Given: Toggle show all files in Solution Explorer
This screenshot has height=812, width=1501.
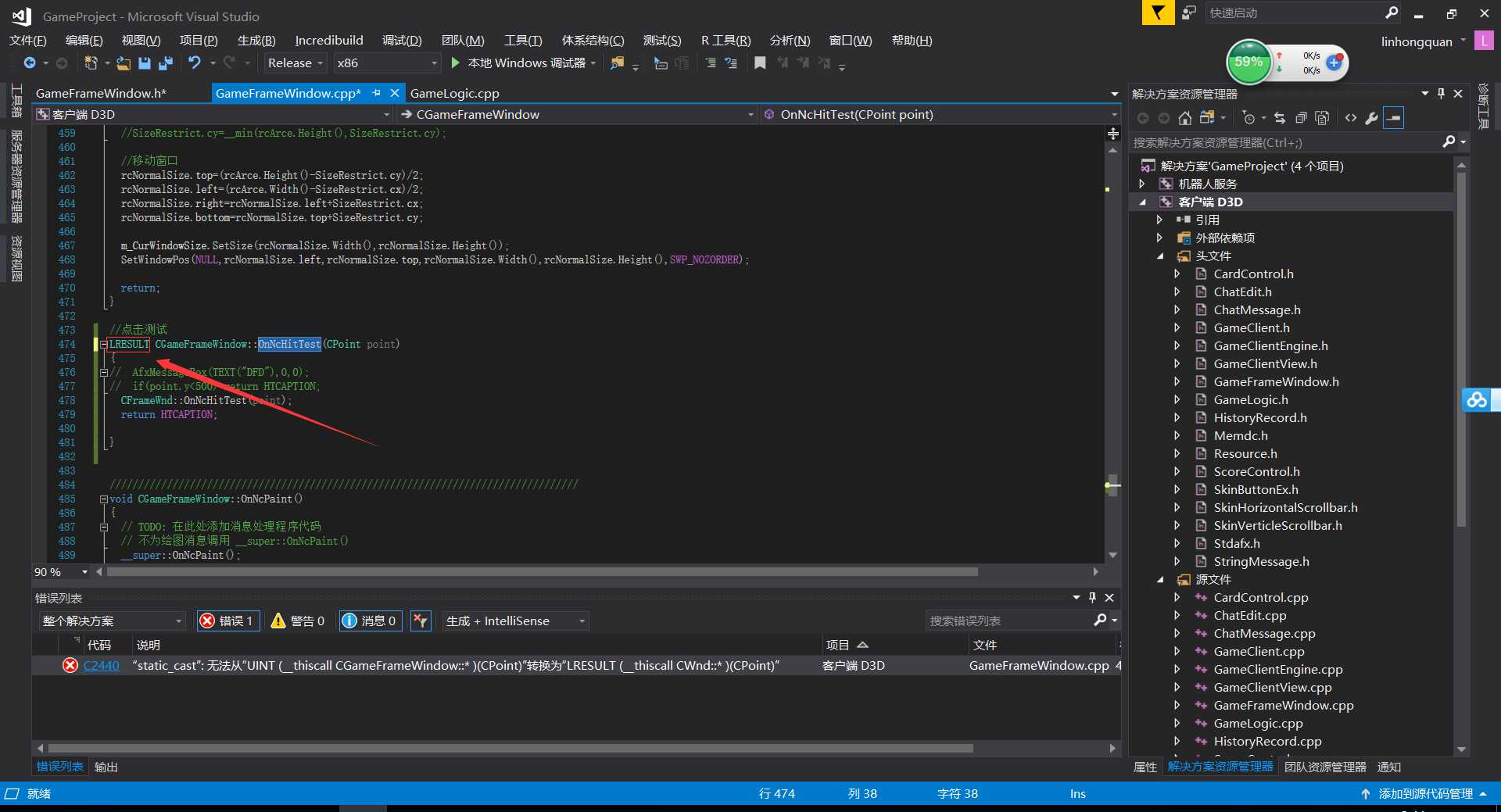Looking at the screenshot, I should [1322, 118].
